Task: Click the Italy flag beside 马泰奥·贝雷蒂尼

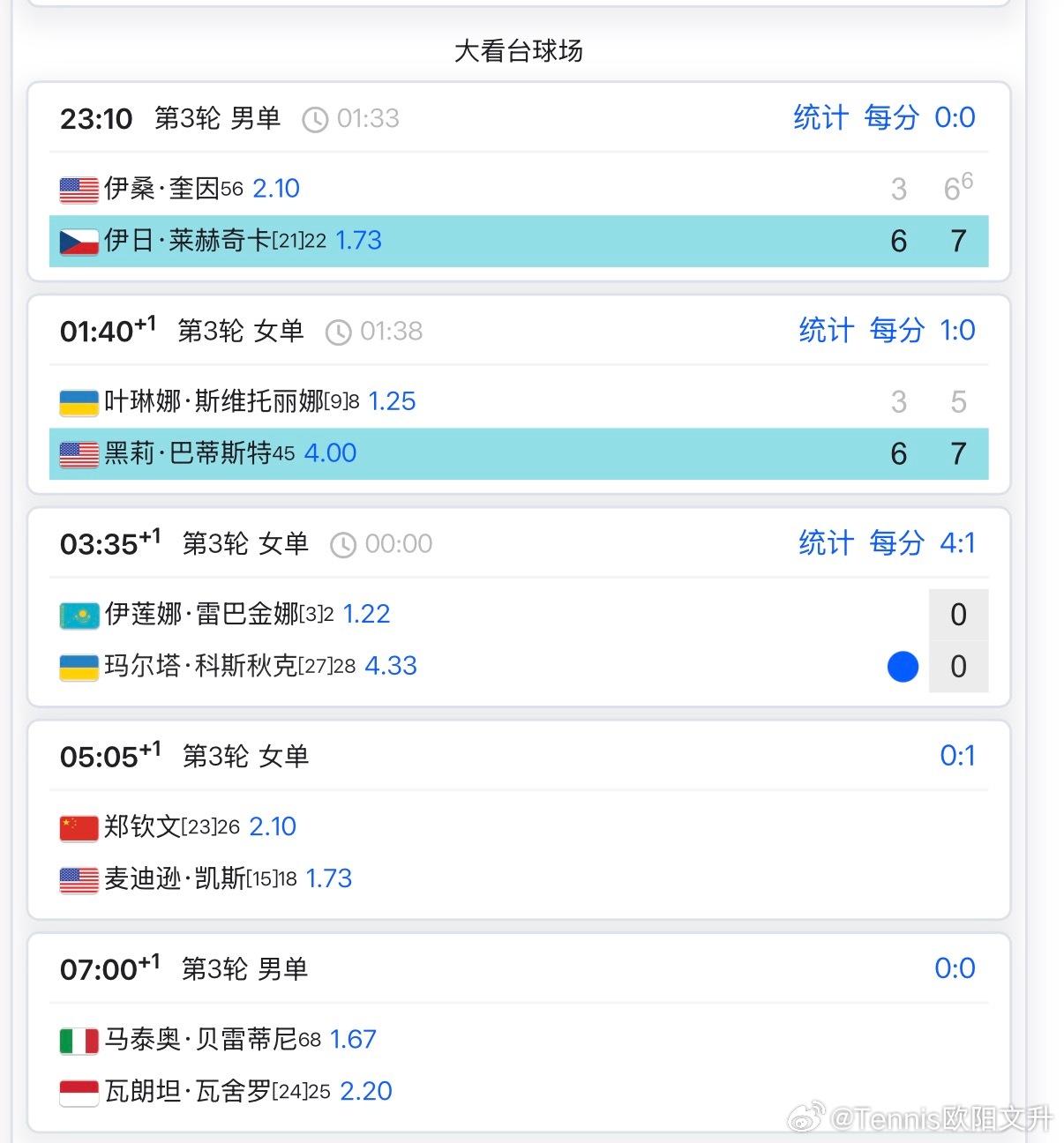Action: coord(79,1041)
